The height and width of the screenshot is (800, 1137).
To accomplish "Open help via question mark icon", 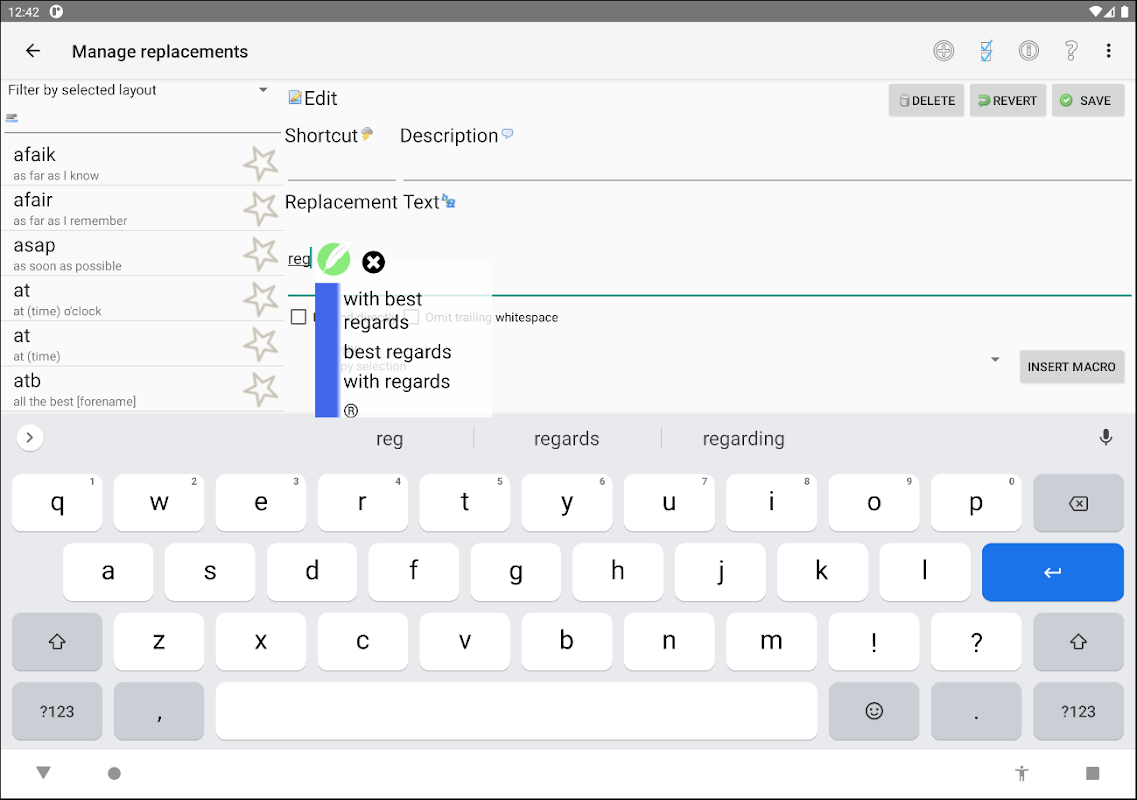I will pos(1070,51).
